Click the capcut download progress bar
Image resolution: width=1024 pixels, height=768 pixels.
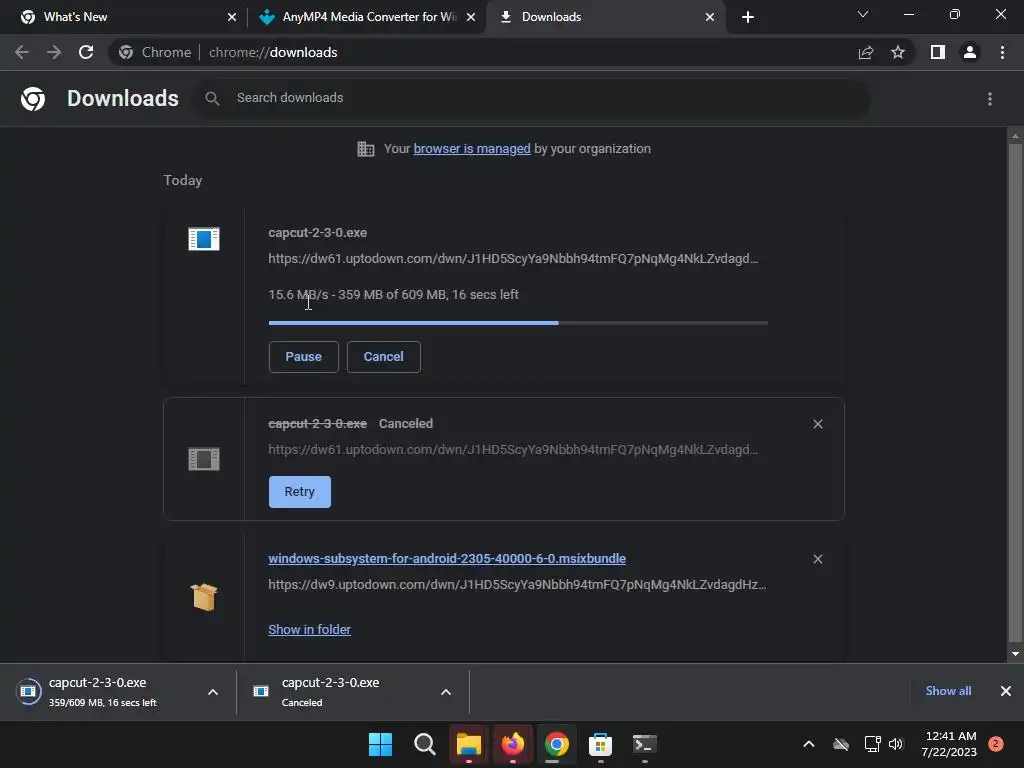[x=518, y=323]
